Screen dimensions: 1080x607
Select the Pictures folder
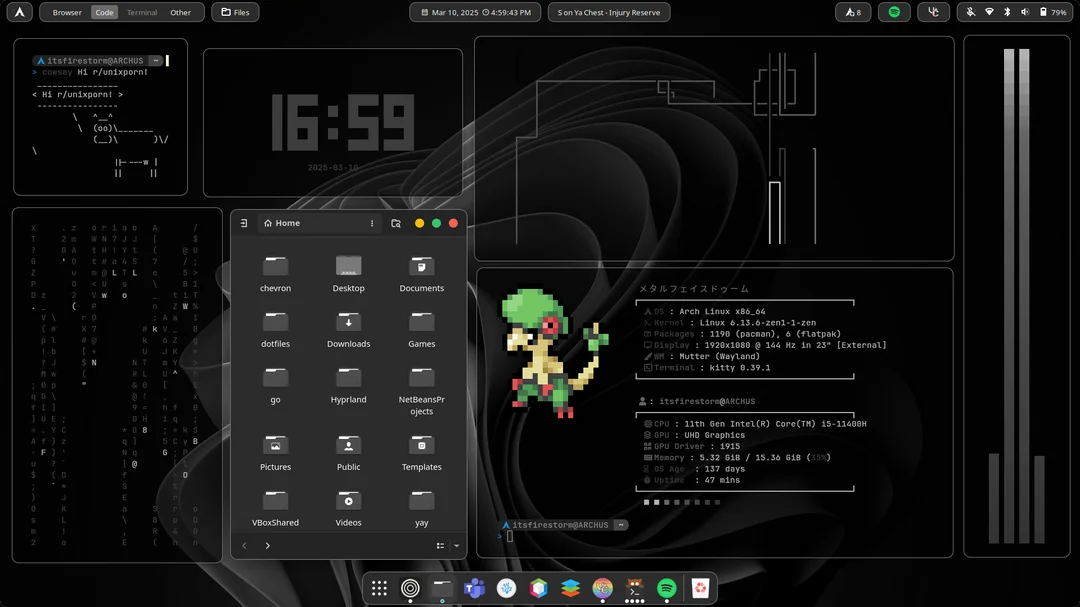[x=276, y=453]
